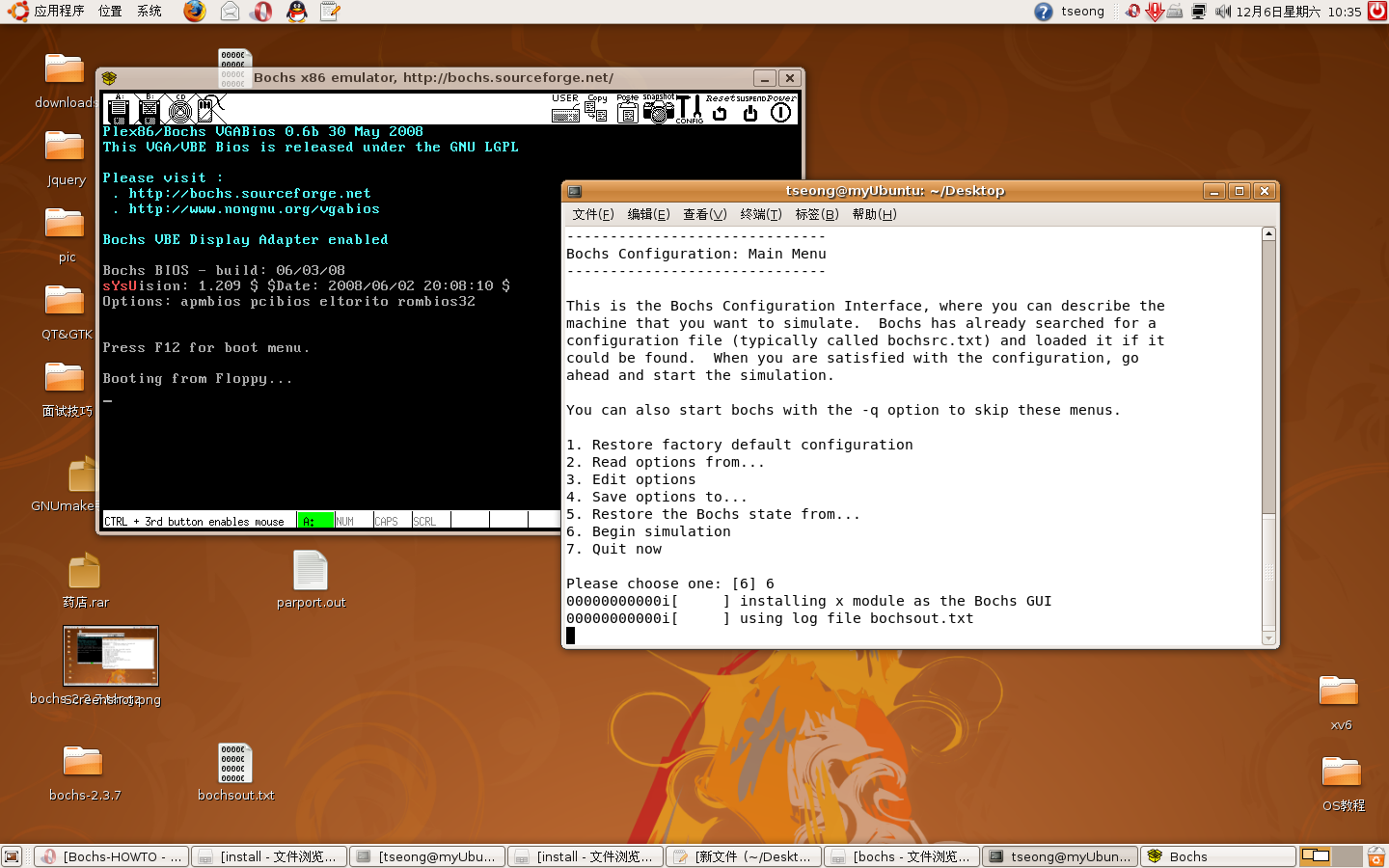Click the red shutdown power button
The height and width of the screenshot is (868, 1389).
[1377, 12]
